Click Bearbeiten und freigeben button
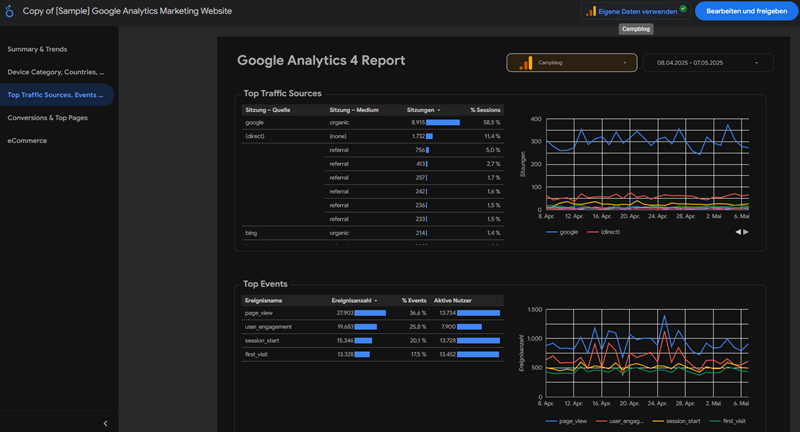 point(746,11)
